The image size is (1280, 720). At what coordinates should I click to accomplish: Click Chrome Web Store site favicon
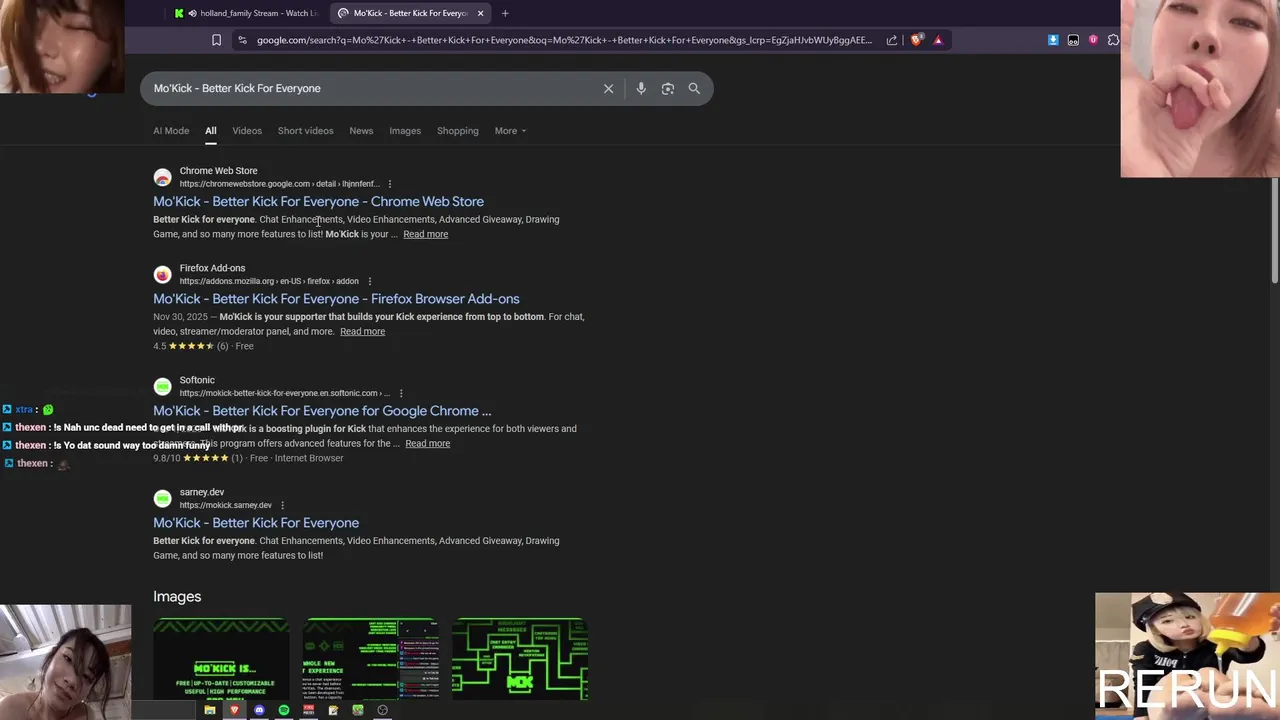[x=162, y=177]
